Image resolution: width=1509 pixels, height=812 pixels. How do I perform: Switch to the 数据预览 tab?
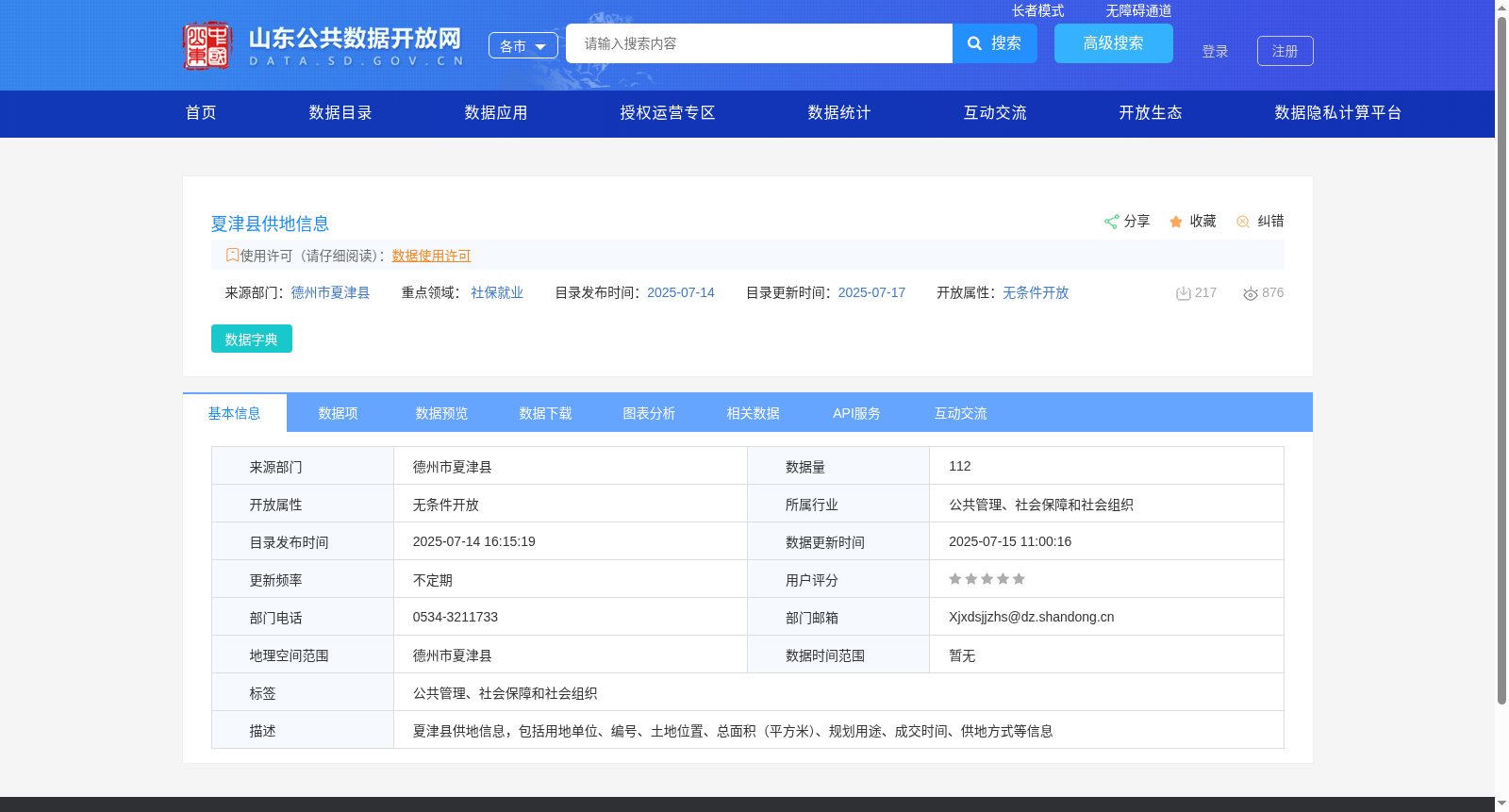pos(442,413)
